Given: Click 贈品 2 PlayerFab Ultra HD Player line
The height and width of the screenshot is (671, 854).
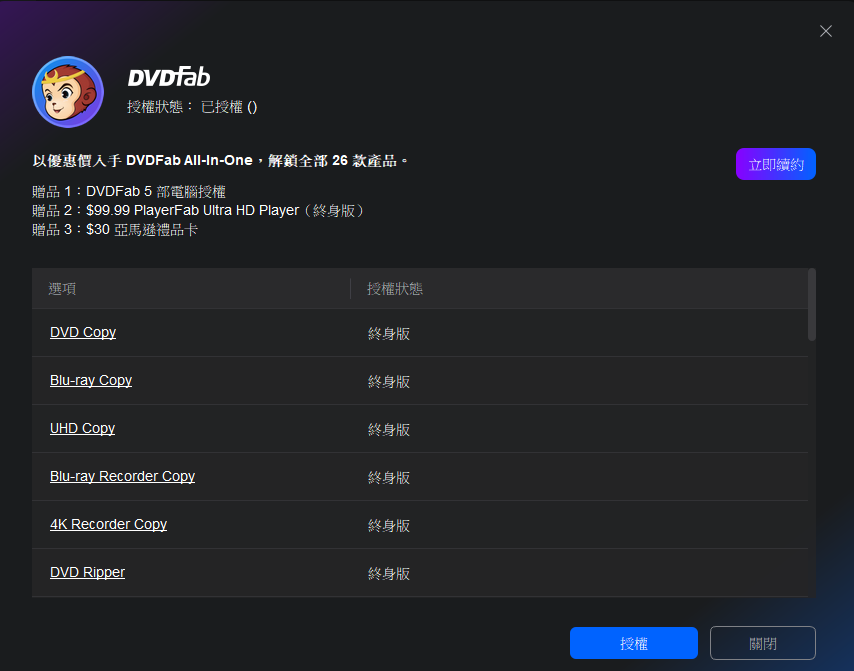Looking at the screenshot, I should point(198,210).
